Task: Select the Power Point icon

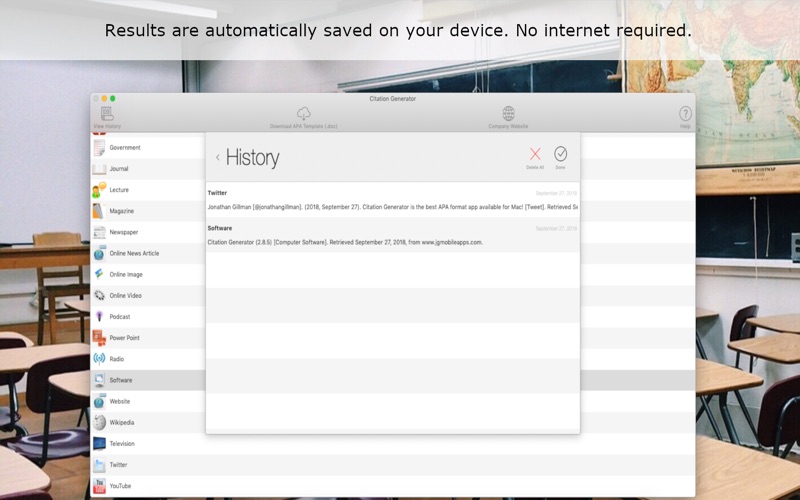Action: coord(99,338)
